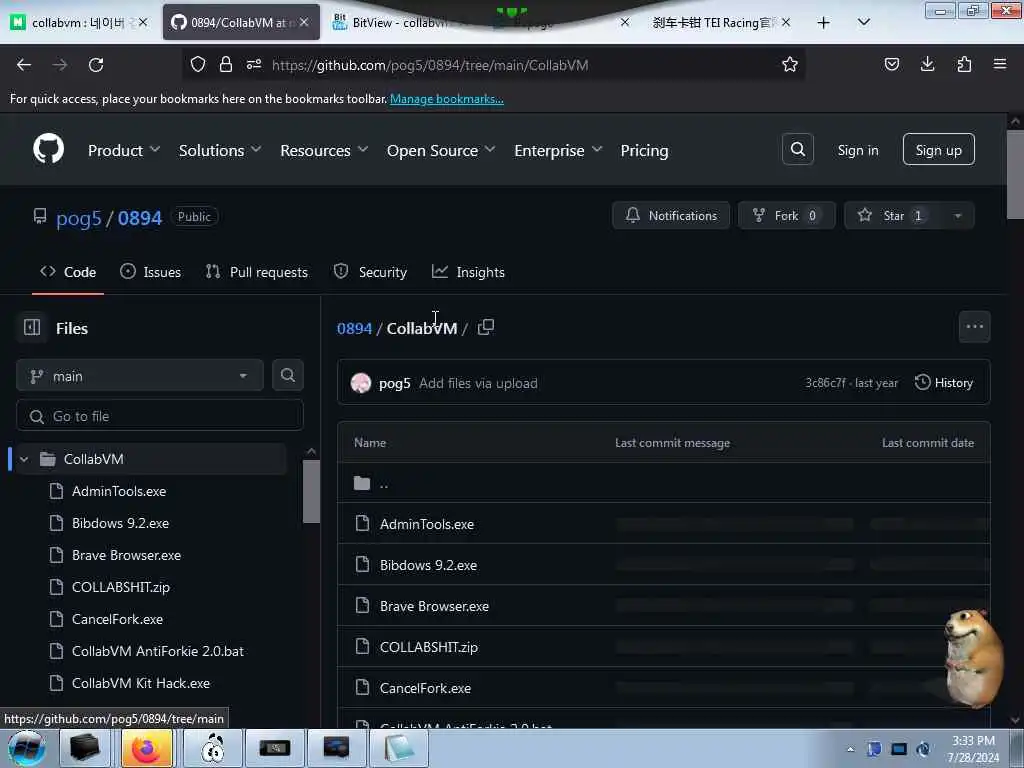Click the permissions icon in address bar
Image resolution: width=1024 pixels, height=768 pixels.
pos(254,64)
